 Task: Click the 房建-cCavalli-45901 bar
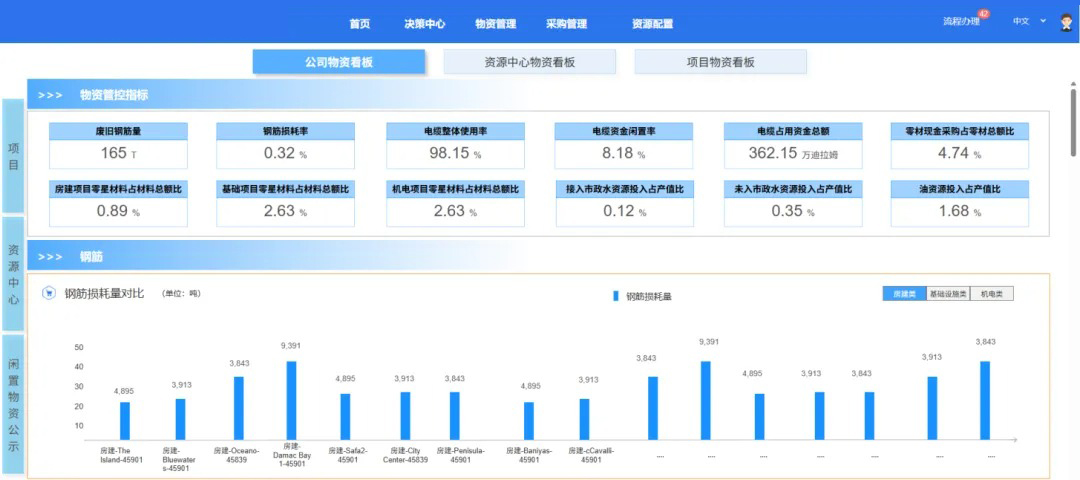pos(585,419)
